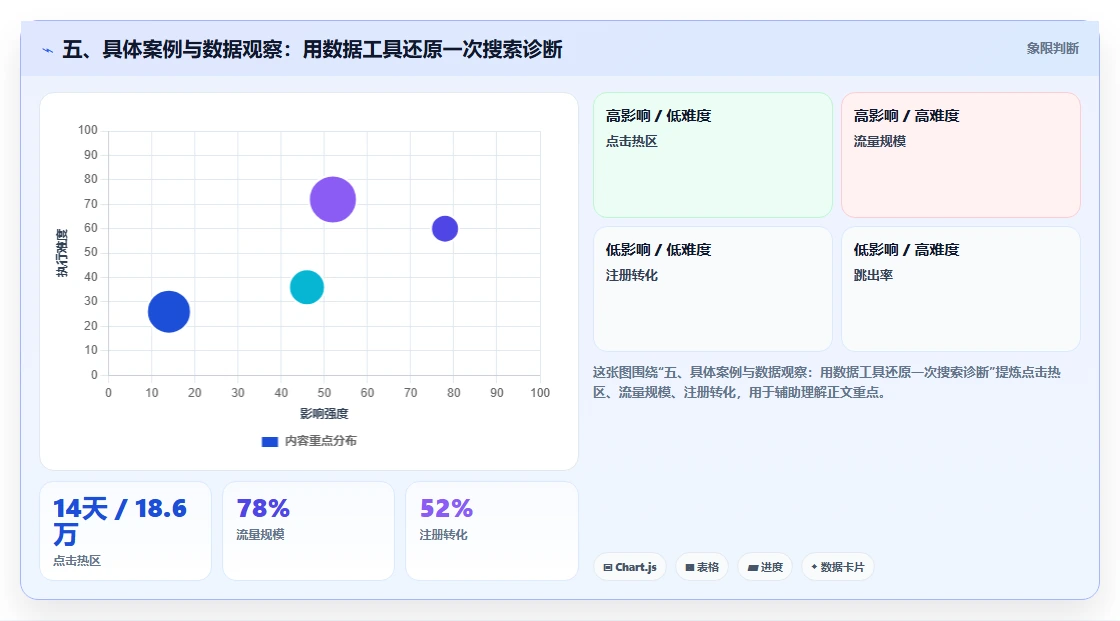Toggle the 内容重点分布 legend swatch

(269, 442)
